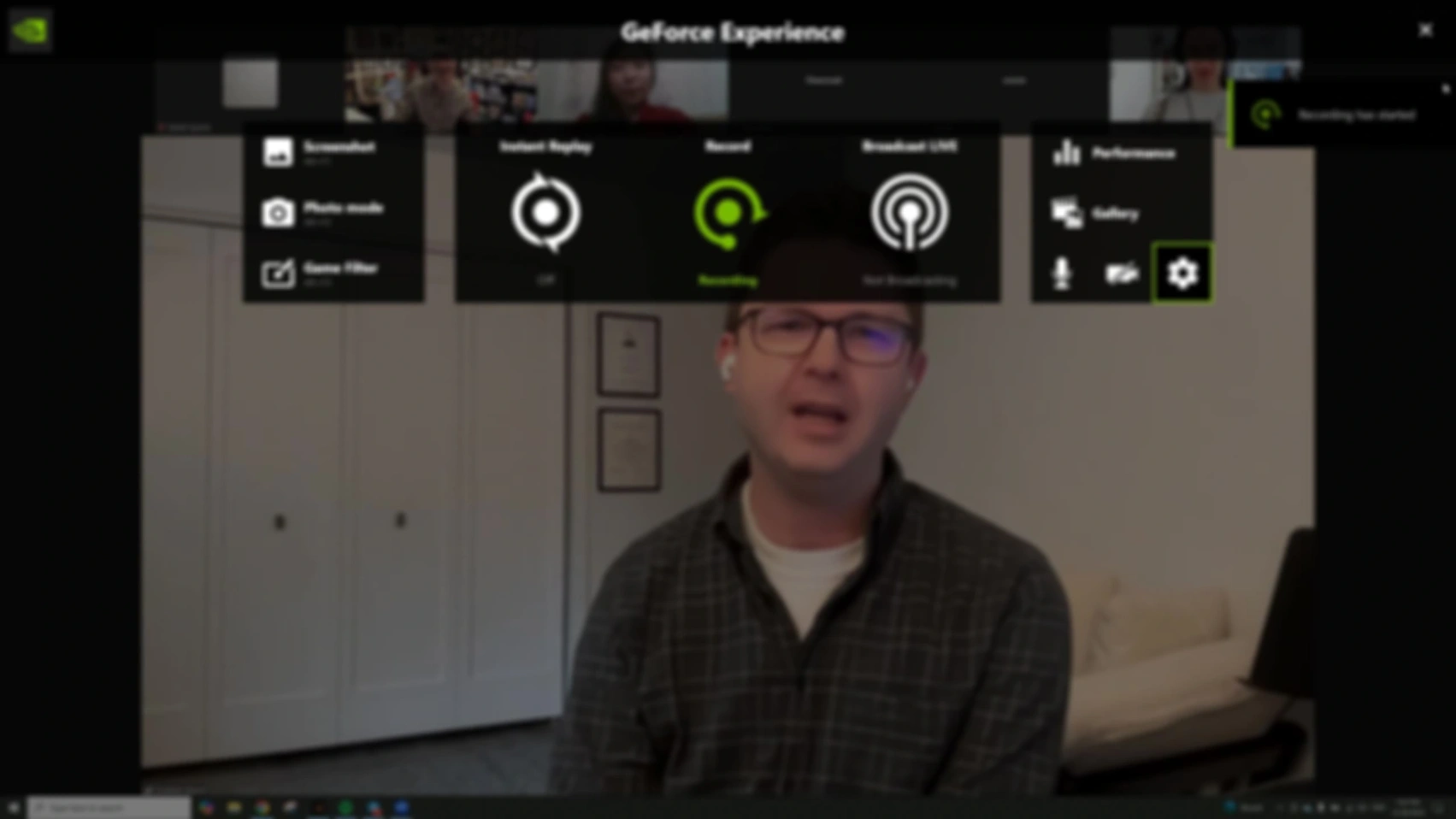Toggle the camera icon beside the microphone
1456x819 pixels.
pyautogui.click(x=1122, y=274)
